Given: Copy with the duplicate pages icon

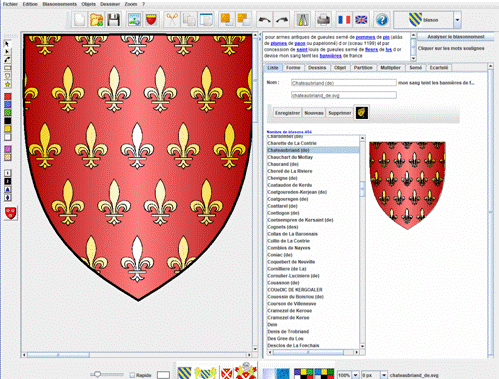Looking at the screenshot, I should [x=189, y=20].
